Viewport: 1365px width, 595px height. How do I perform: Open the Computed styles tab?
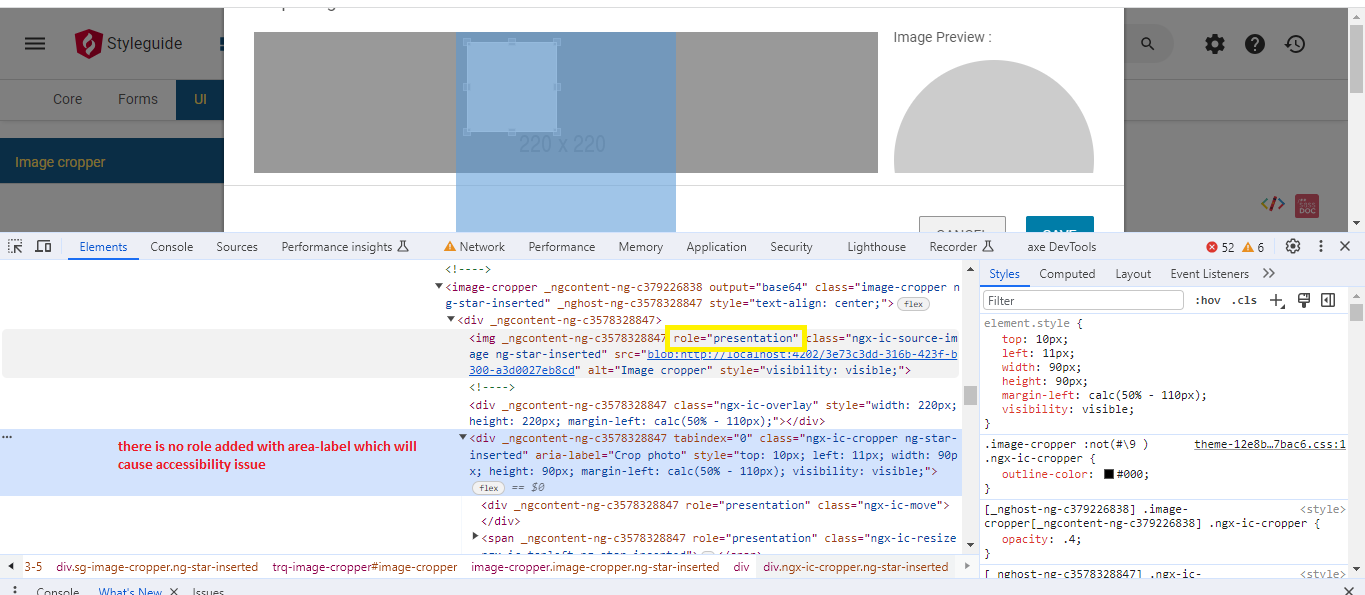(1066, 273)
